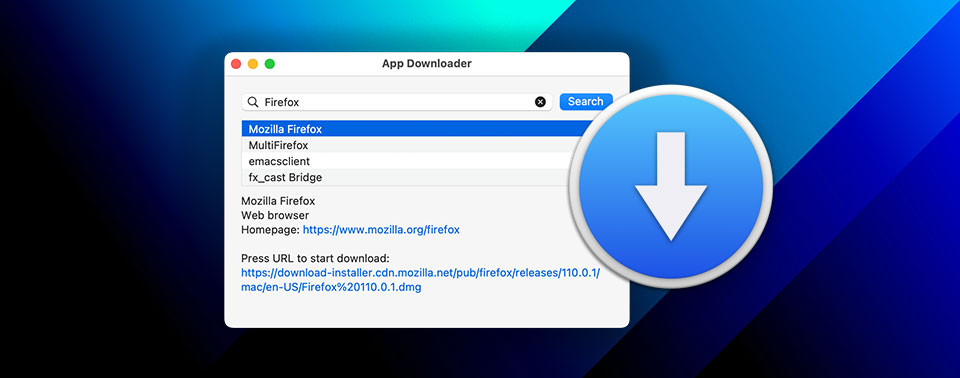This screenshot has width=960, height=378.
Task: Maximize the App Downloader window
Action: pyautogui.click(x=269, y=64)
